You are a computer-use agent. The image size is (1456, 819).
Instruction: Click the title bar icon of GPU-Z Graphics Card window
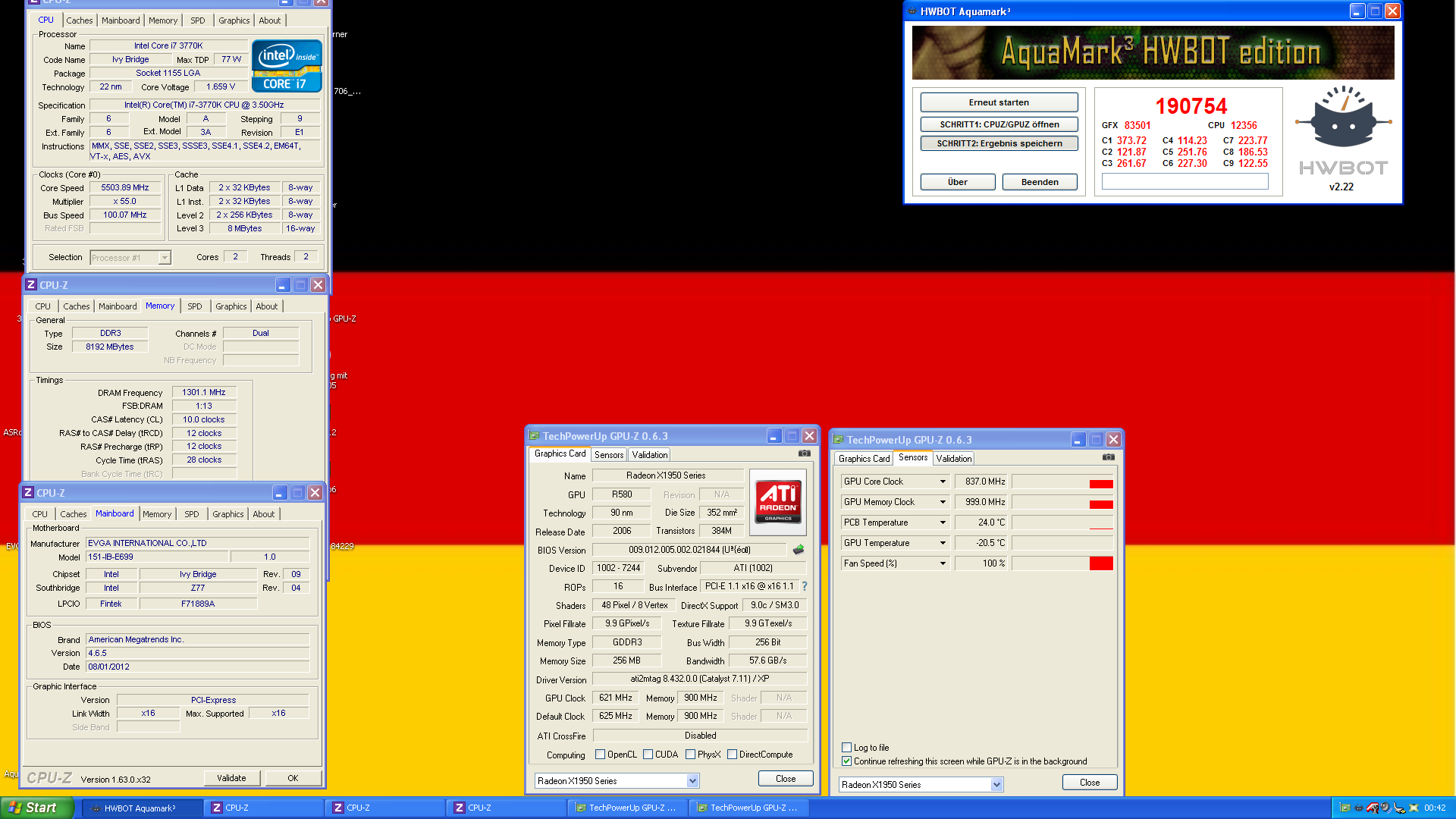click(535, 436)
